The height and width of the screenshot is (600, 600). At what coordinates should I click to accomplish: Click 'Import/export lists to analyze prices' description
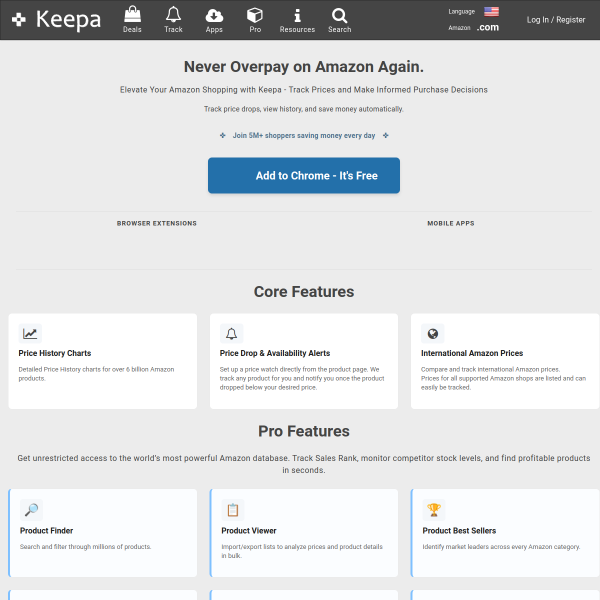pos(302,551)
